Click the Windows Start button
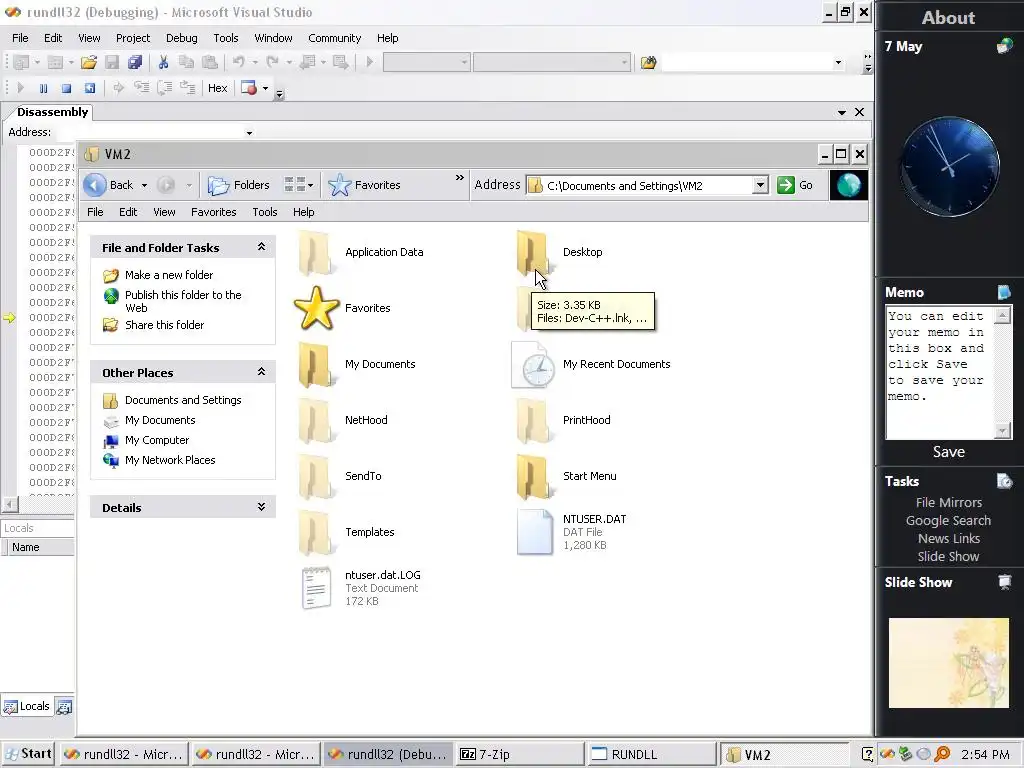 coord(28,754)
